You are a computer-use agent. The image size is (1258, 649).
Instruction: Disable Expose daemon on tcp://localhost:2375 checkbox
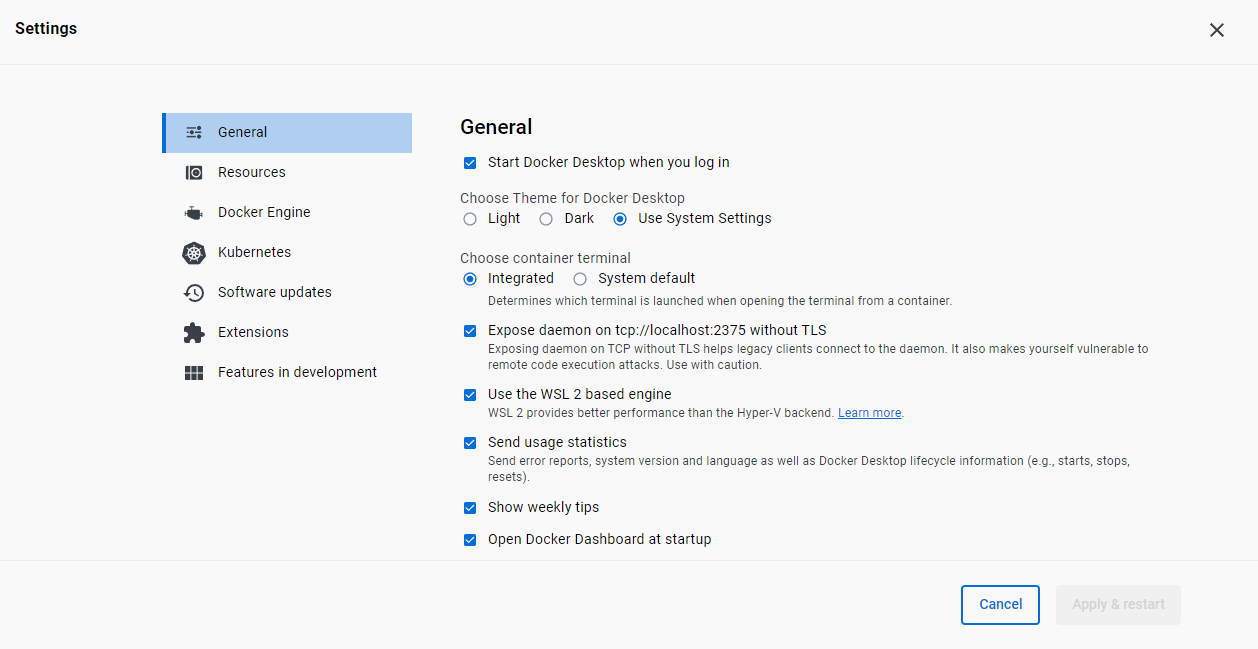coord(470,331)
